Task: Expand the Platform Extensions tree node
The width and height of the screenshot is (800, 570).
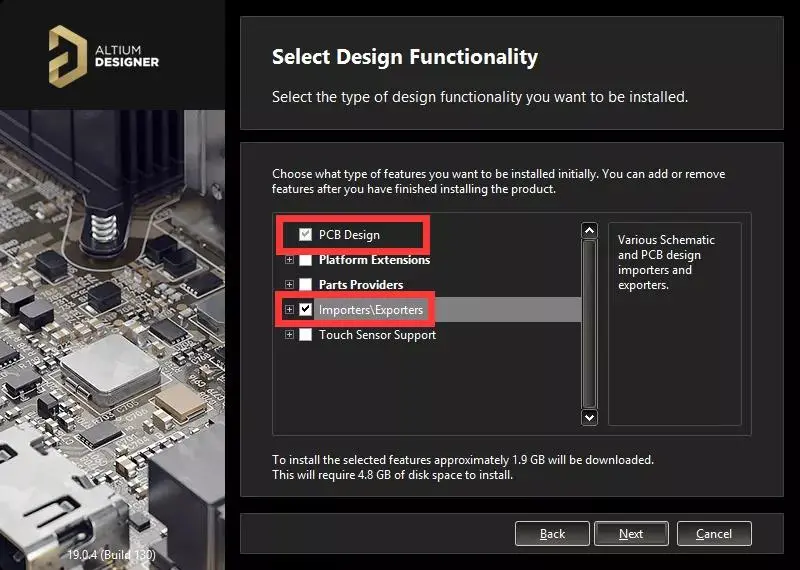Action: click(x=289, y=260)
